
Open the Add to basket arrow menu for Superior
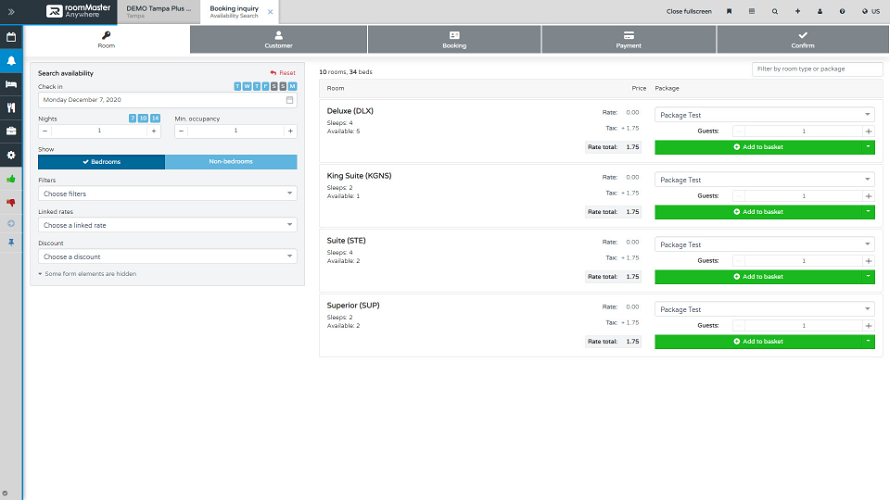pyautogui.click(x=868, y=342)
